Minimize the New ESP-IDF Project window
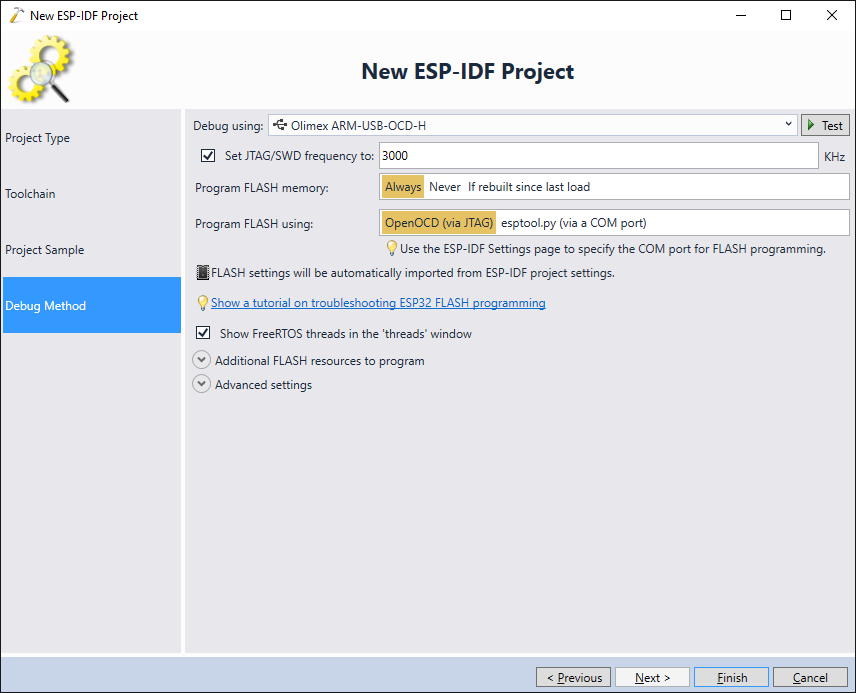856x693 pixels. (741, 15)
